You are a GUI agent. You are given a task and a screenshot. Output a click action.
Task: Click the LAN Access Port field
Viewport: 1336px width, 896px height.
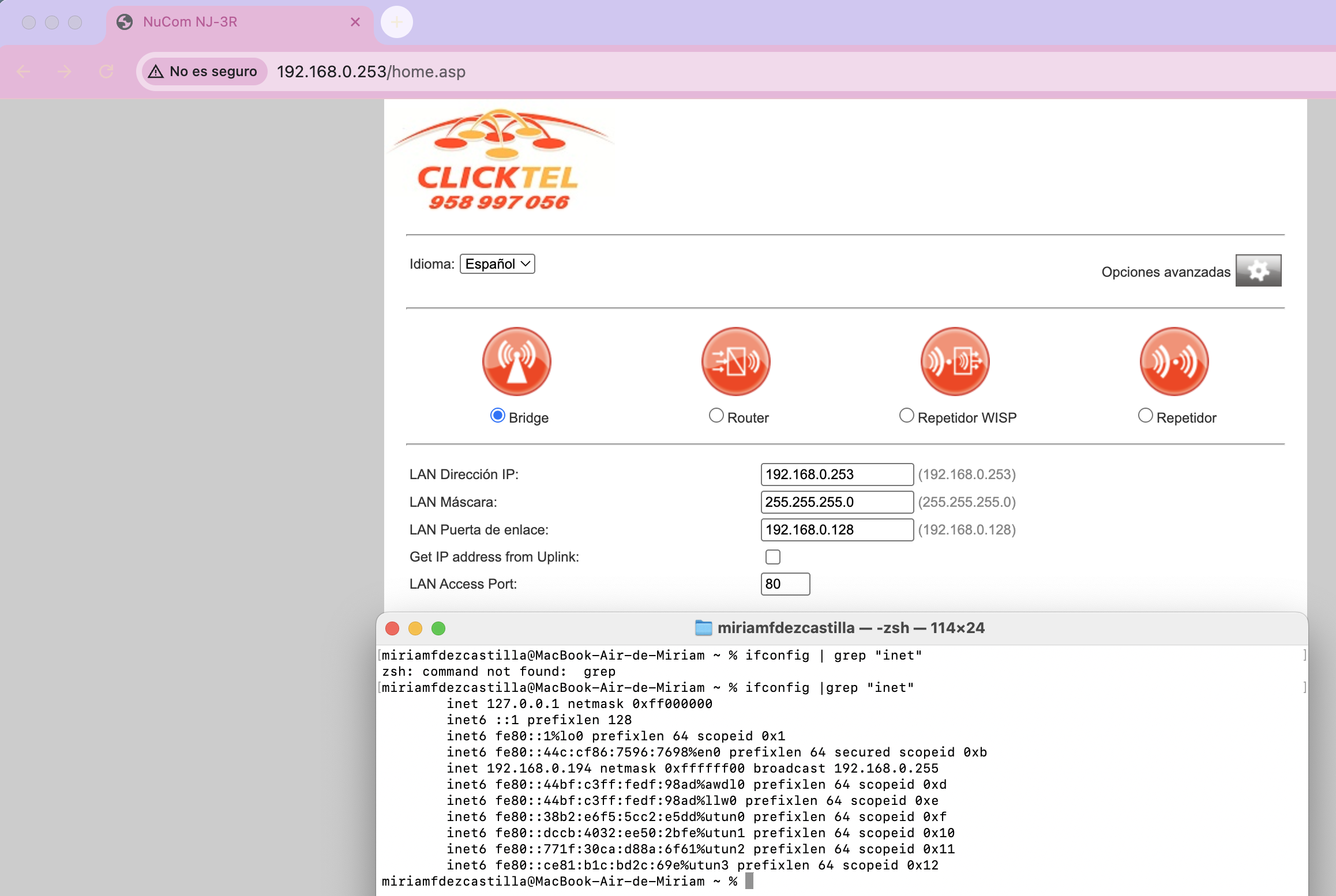pos(785,583)
